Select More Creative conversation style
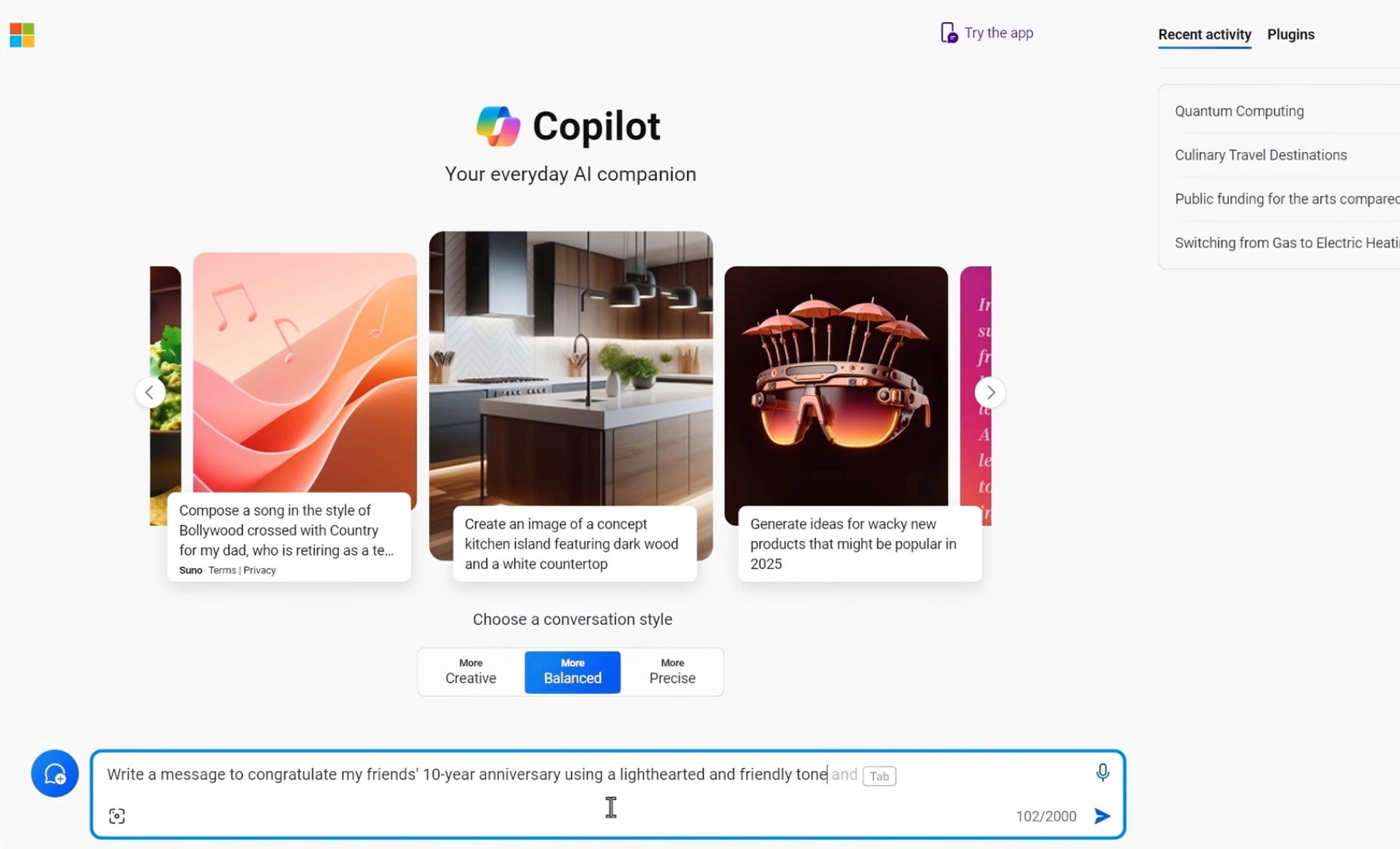 [471, 672]
